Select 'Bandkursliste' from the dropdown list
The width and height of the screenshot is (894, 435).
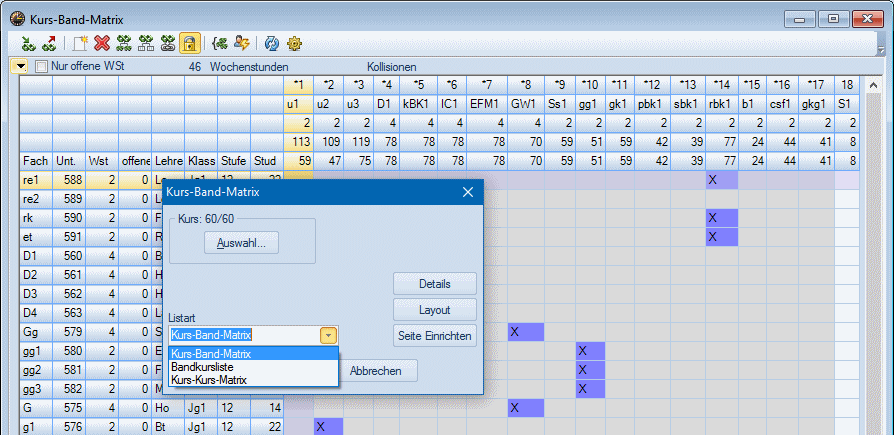(x=206, y=367)
